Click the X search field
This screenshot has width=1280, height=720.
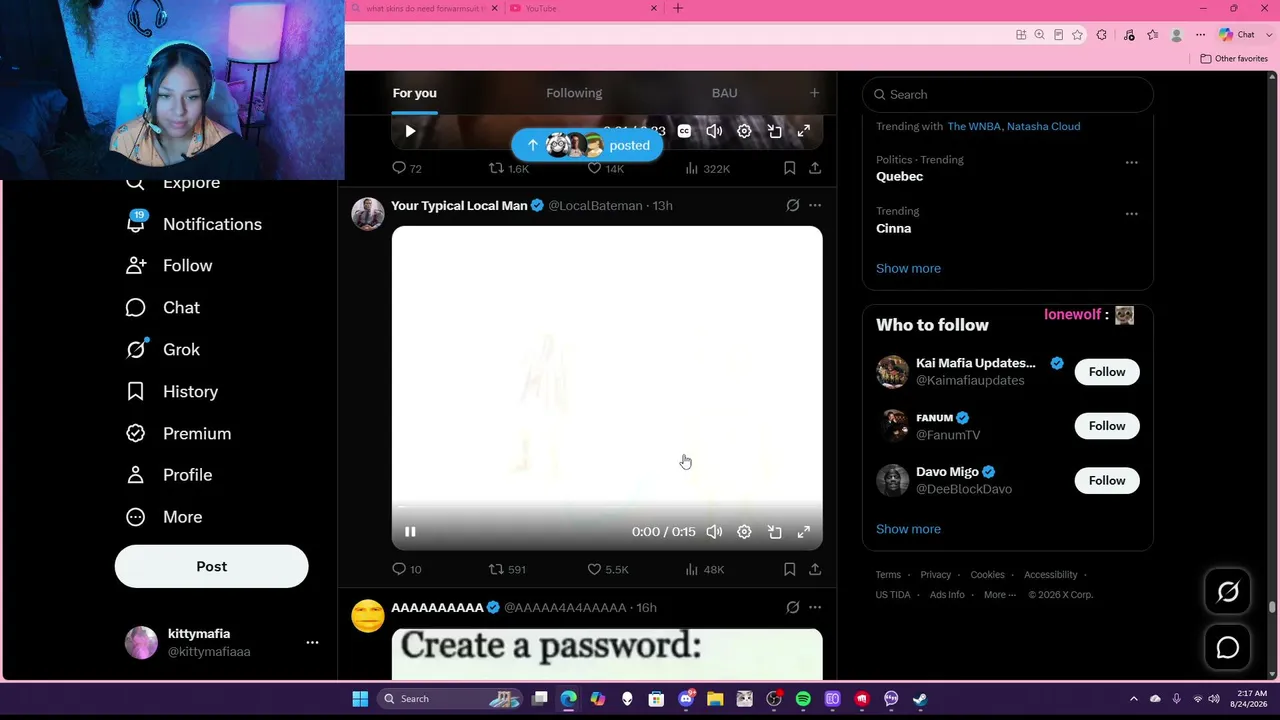click(1008, 94)
